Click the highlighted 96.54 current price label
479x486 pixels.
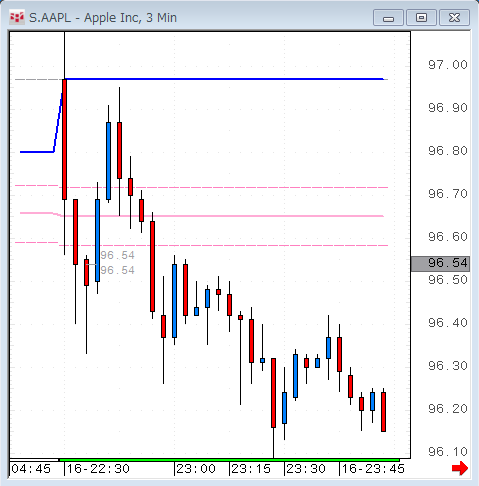click(441, 264)
